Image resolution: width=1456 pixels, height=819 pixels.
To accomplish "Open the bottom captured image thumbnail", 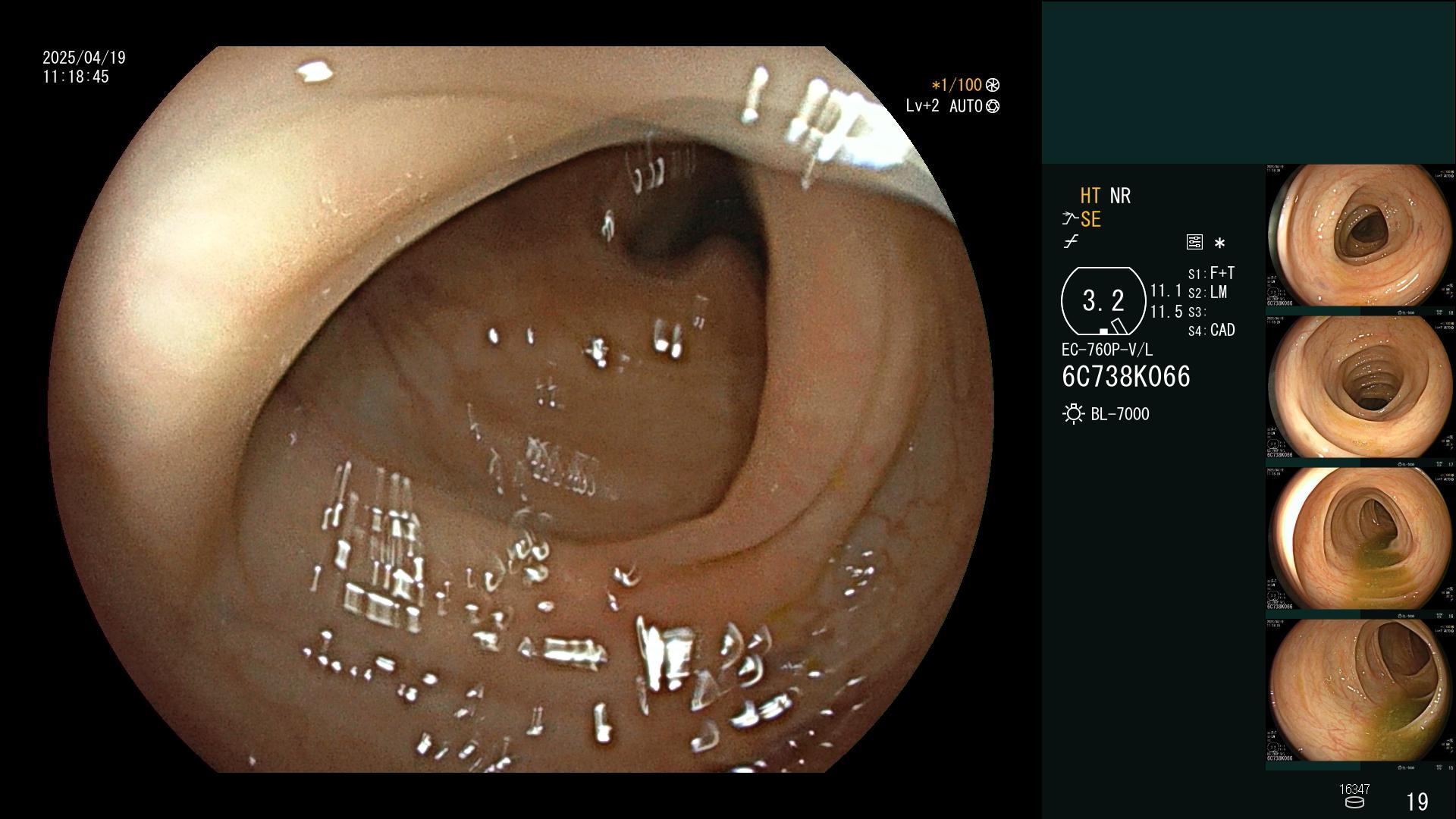I will coord(1360,695).
